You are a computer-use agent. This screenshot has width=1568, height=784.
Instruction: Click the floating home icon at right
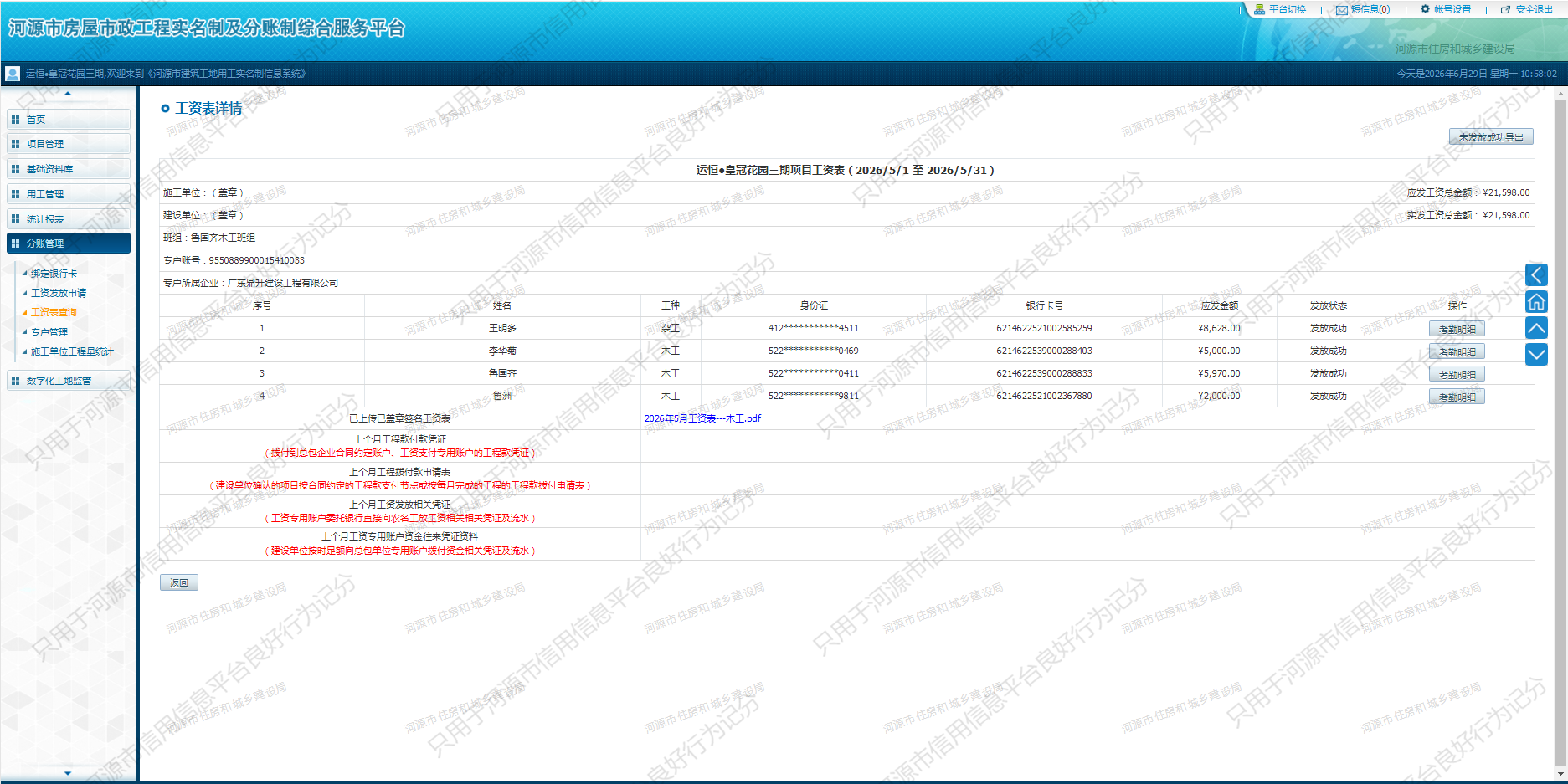pyautogui.click(x=1536, y=301)
